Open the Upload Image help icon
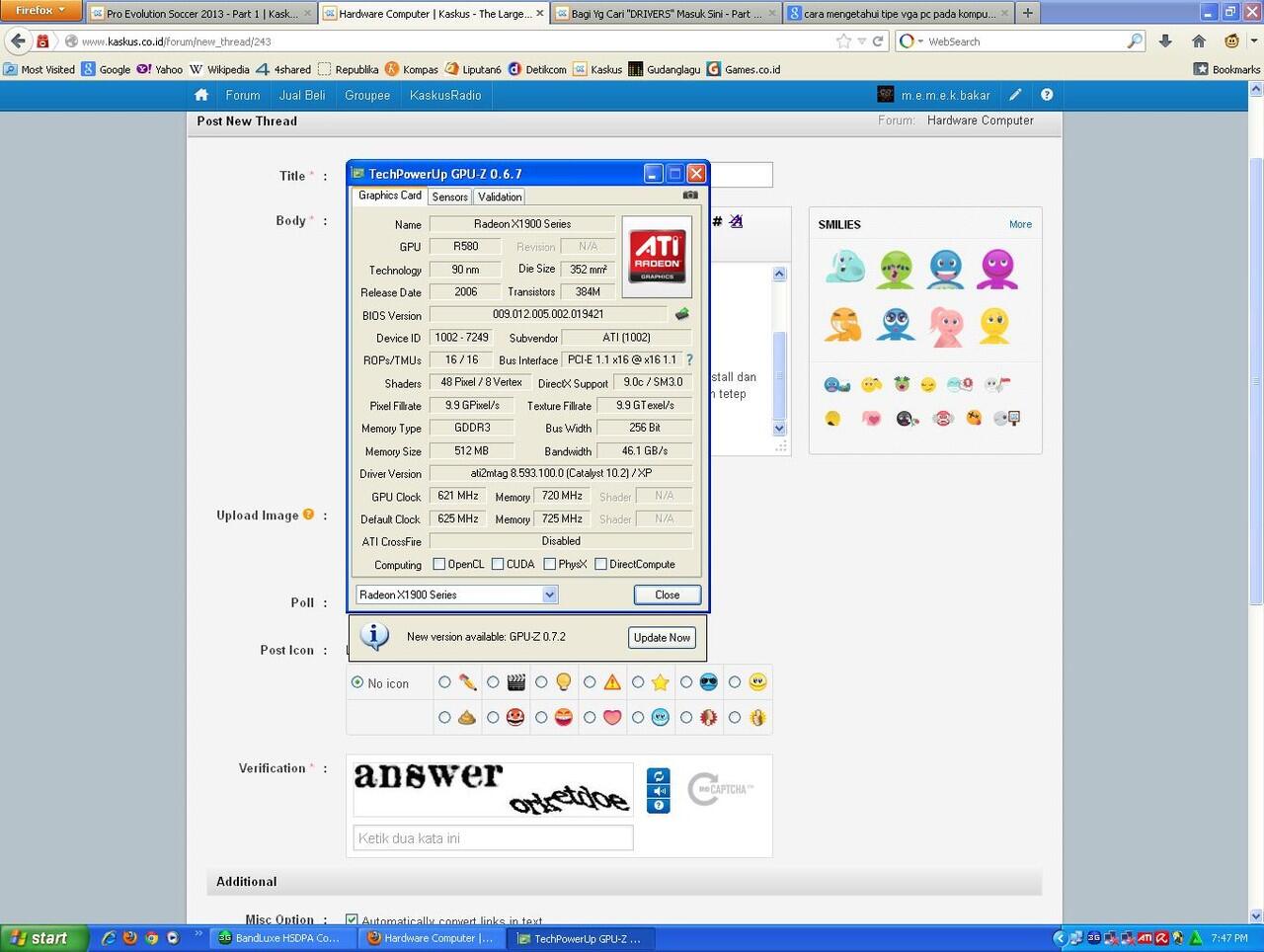 (x=308, y=515)
